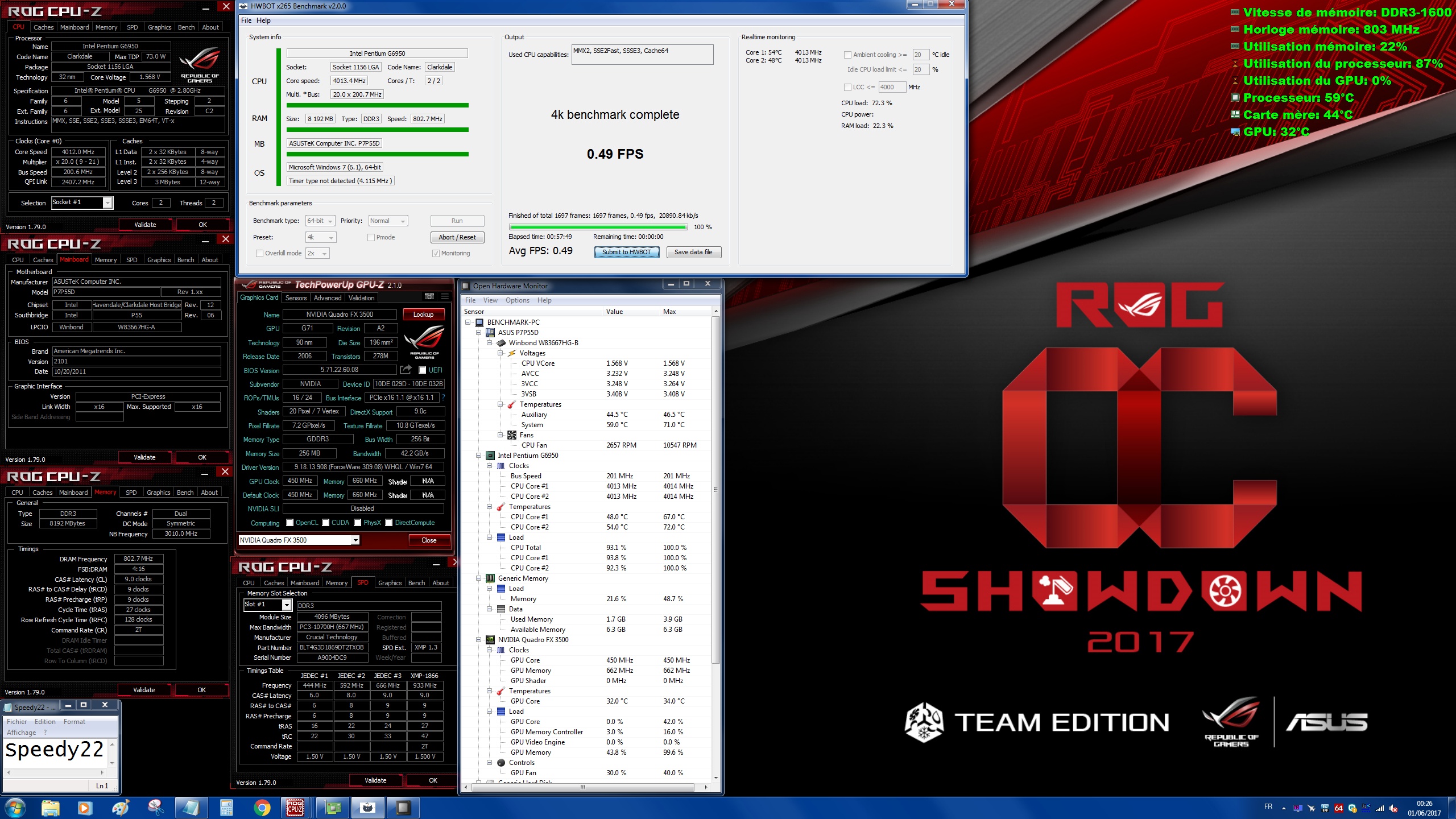Open the NVIDIA Quadro FX 3500 GPU selector dropdown
The height and width of the screenshot is (819, 1456).
(299, 540)
